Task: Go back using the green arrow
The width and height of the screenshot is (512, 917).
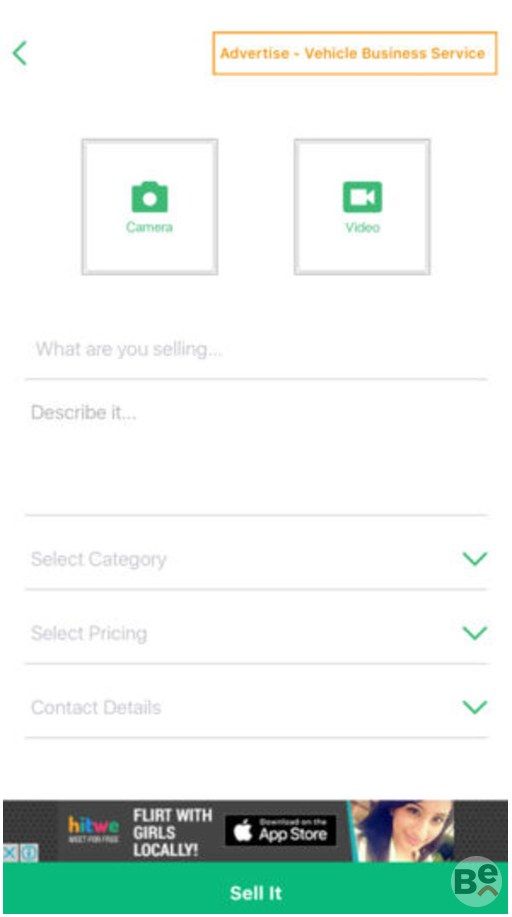Action: click(19, 53)
